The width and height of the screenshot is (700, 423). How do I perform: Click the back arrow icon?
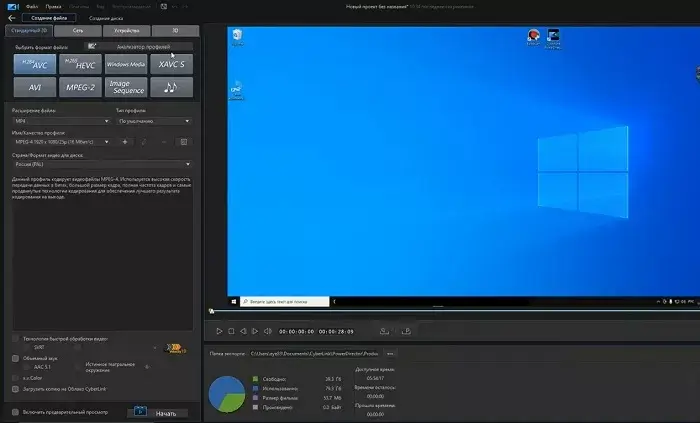pyautogui.click(x=12, y=18)
